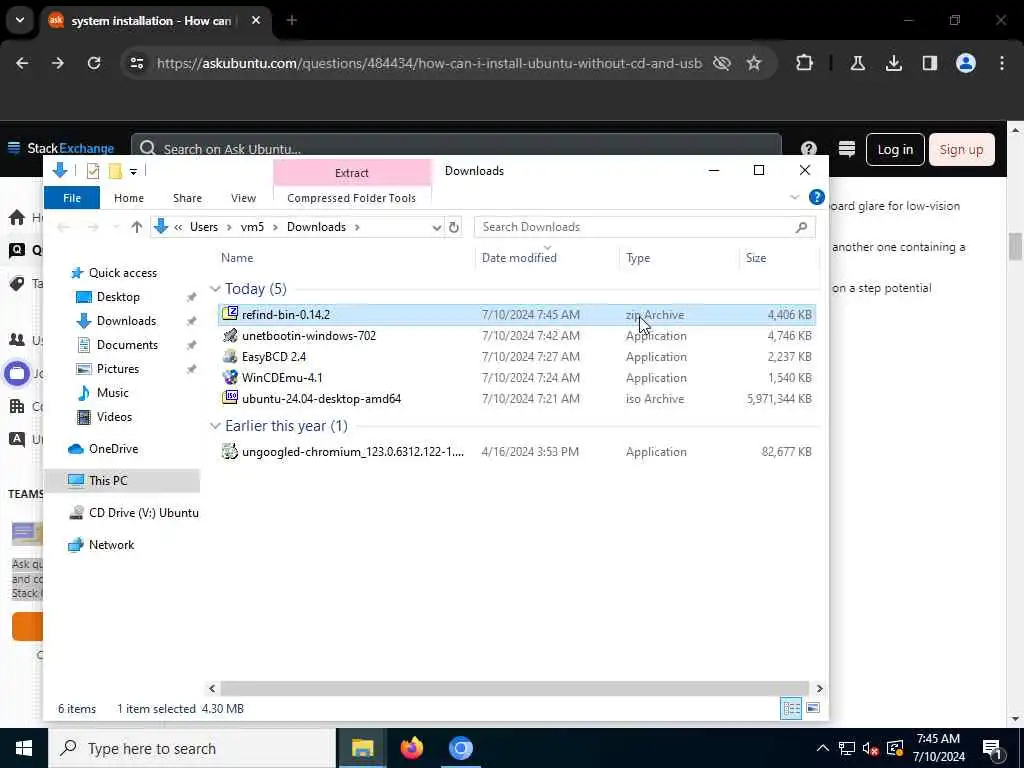Open the notification center icon
This screenshot has height=768, width=1024.
[x=993, y=748]
